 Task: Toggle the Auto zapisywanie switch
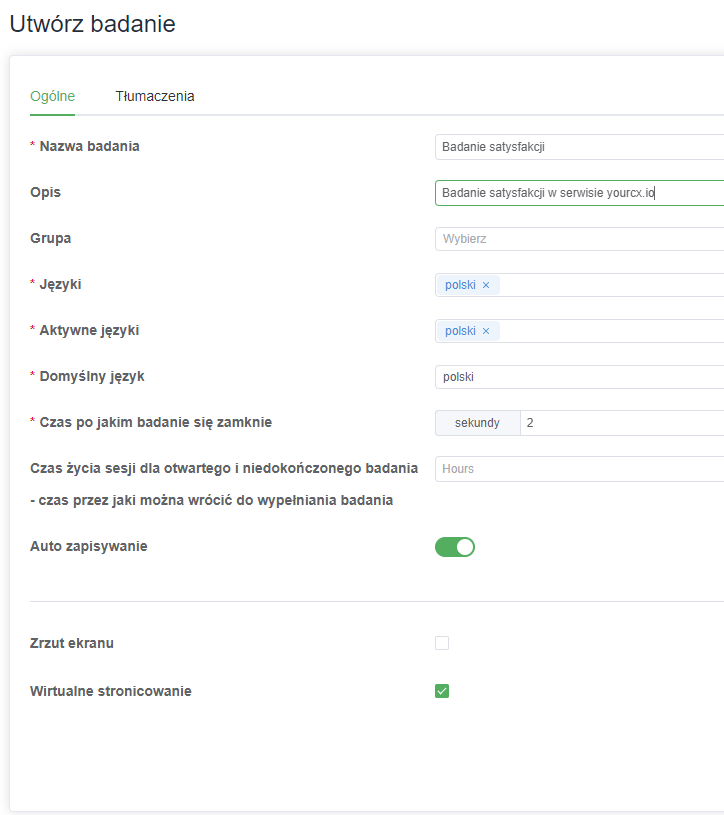(x=455, y=547)
